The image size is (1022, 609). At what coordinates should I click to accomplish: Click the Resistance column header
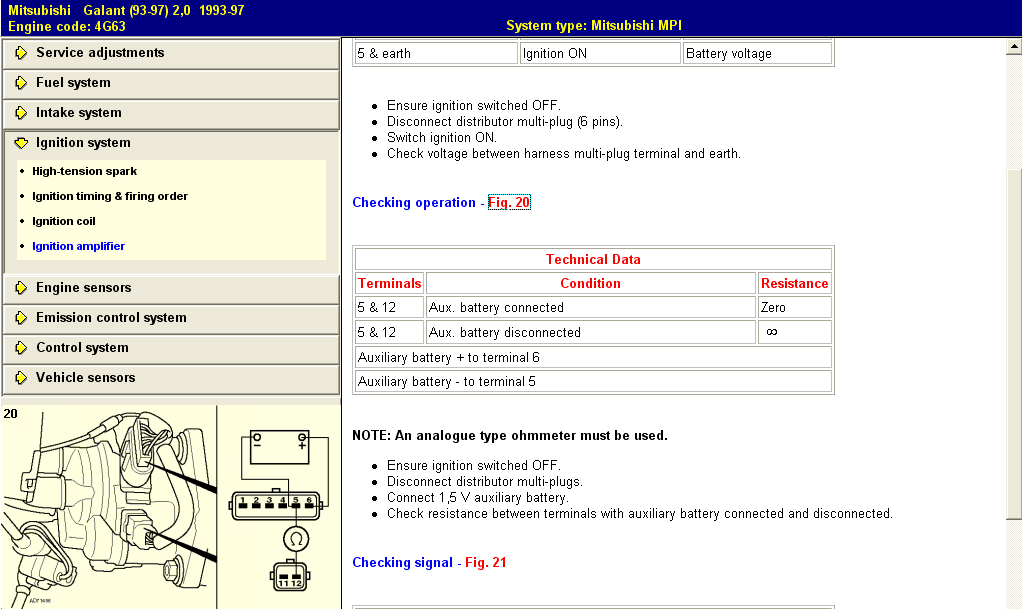click(x=795, y=284)
